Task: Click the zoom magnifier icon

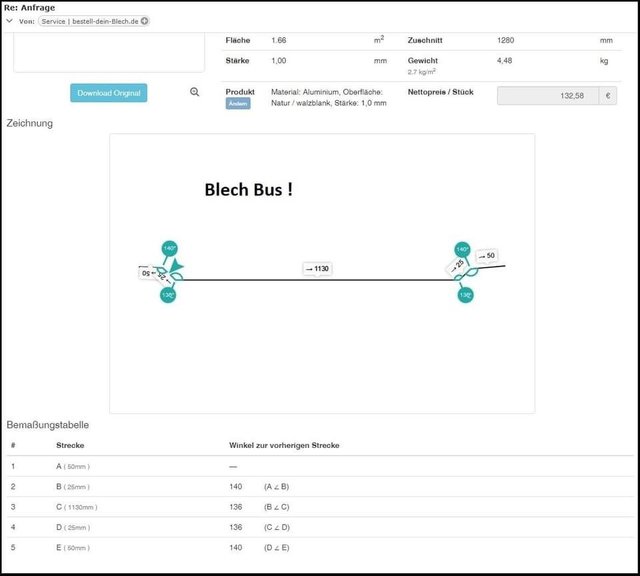Action: click(195, 92)
